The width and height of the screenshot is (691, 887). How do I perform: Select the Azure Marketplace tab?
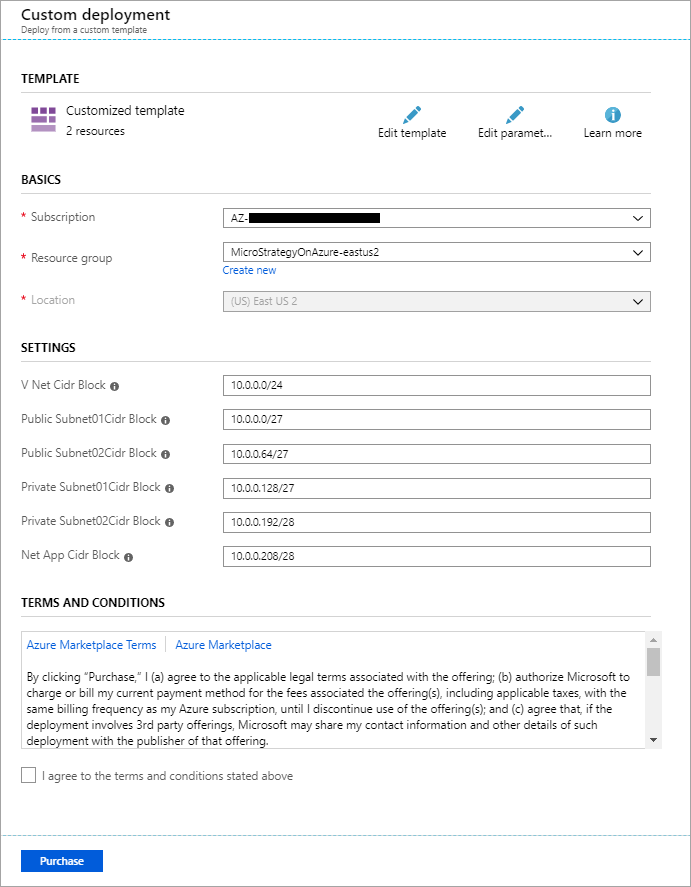coord(223,645)
